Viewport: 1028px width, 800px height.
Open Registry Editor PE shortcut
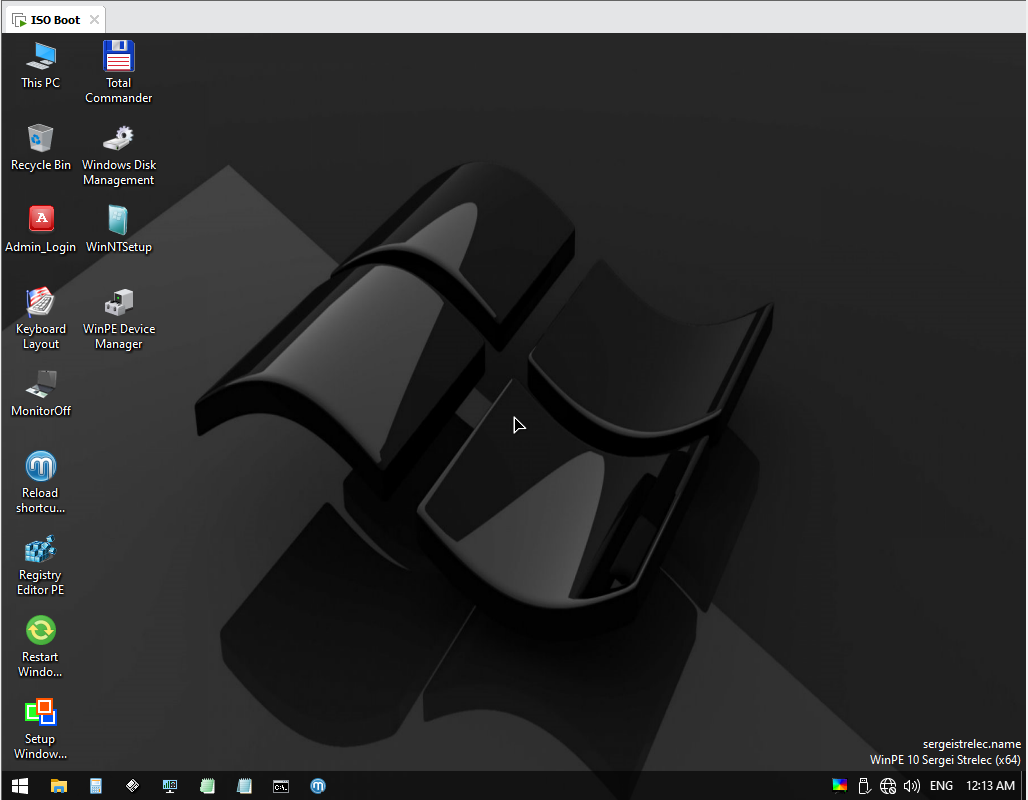[41, 565]
